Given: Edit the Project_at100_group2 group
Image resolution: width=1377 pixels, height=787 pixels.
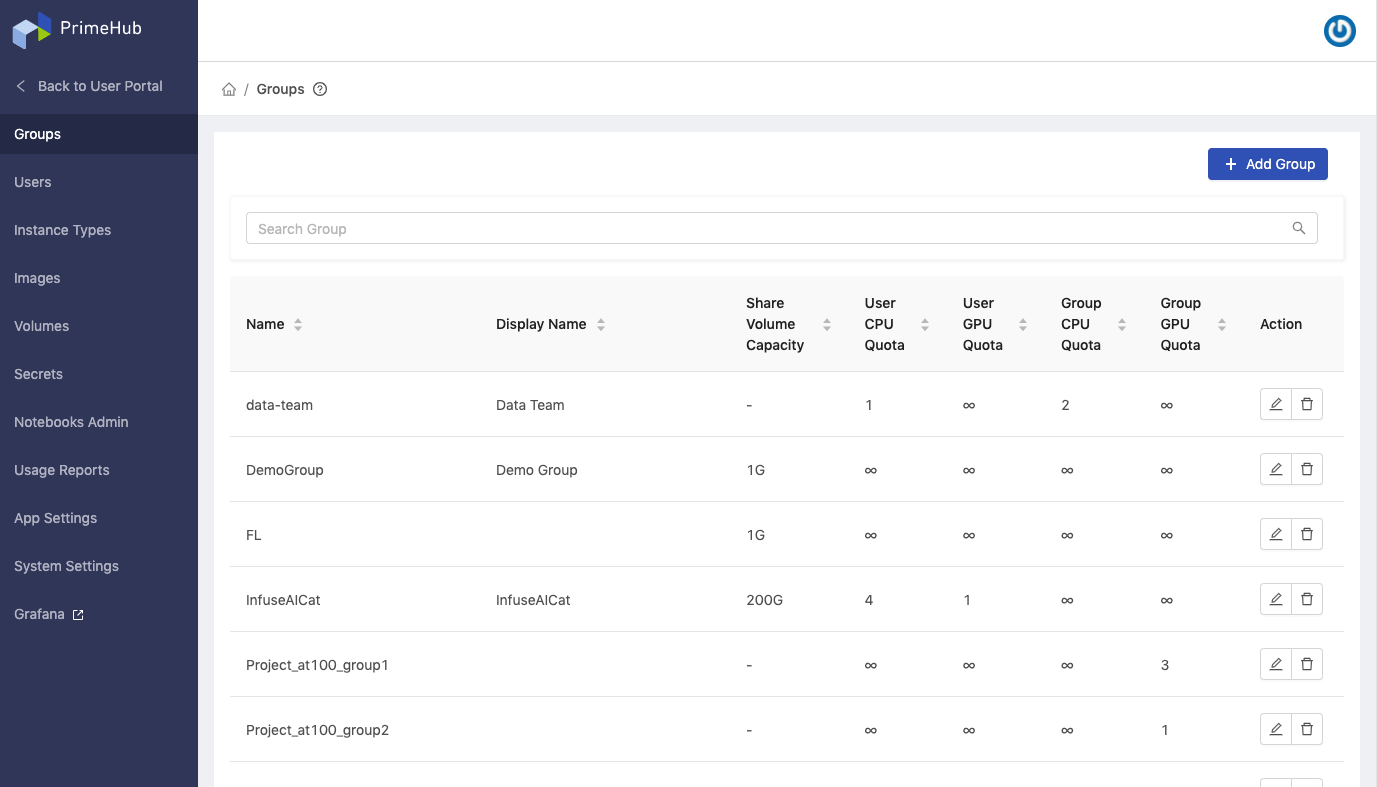Looking at the screenshot, I should tap(1276, 729).
